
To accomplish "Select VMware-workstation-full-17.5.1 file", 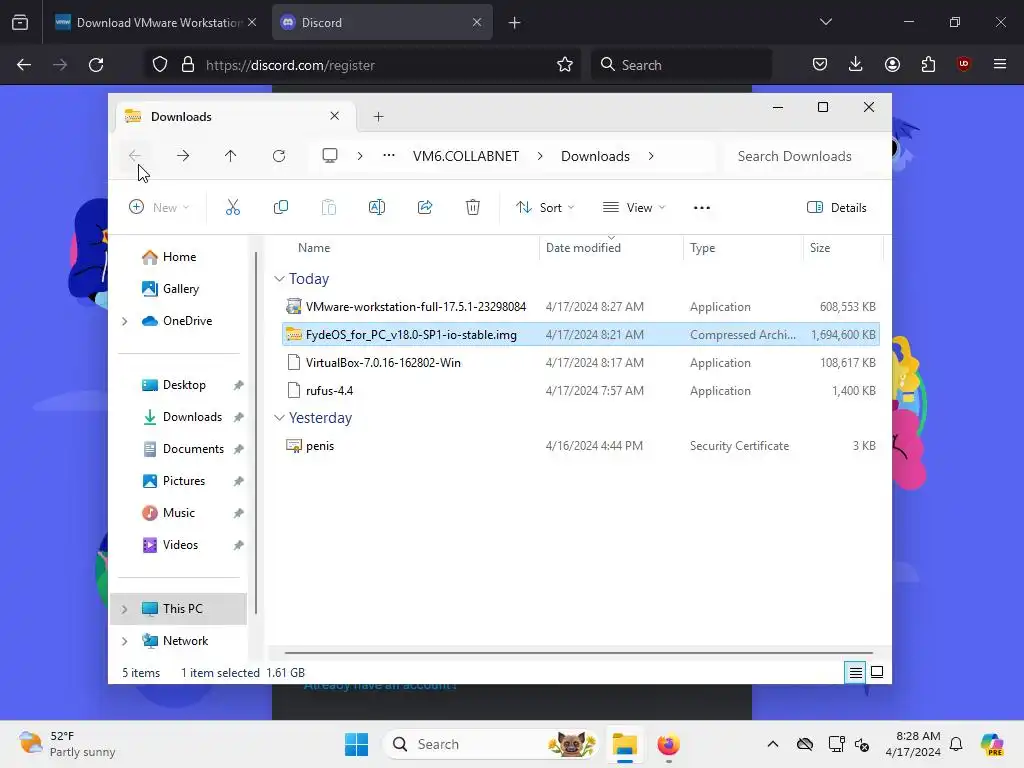I will pos(580,307).
